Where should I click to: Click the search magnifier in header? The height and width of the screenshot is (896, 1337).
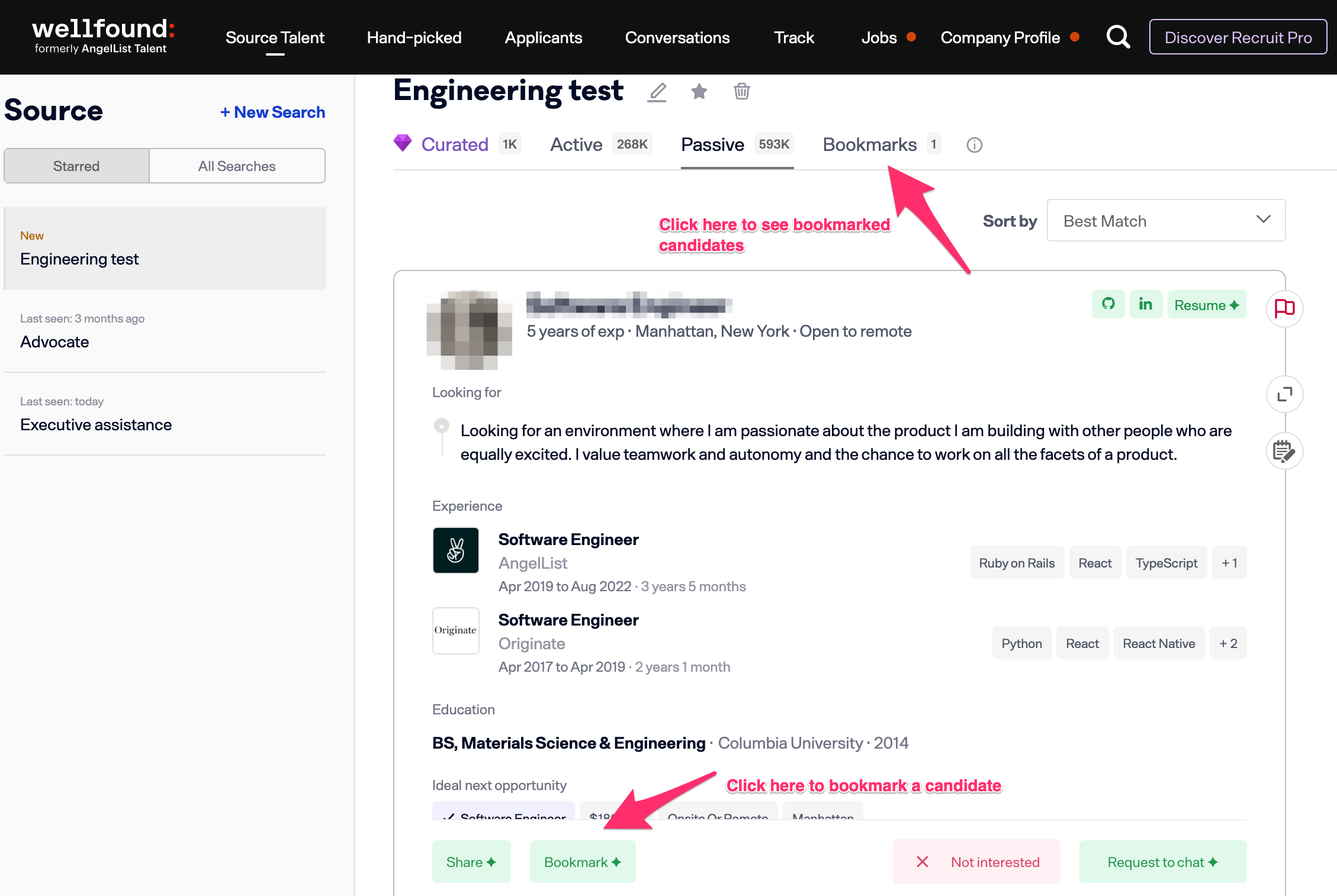(1118, 37)
